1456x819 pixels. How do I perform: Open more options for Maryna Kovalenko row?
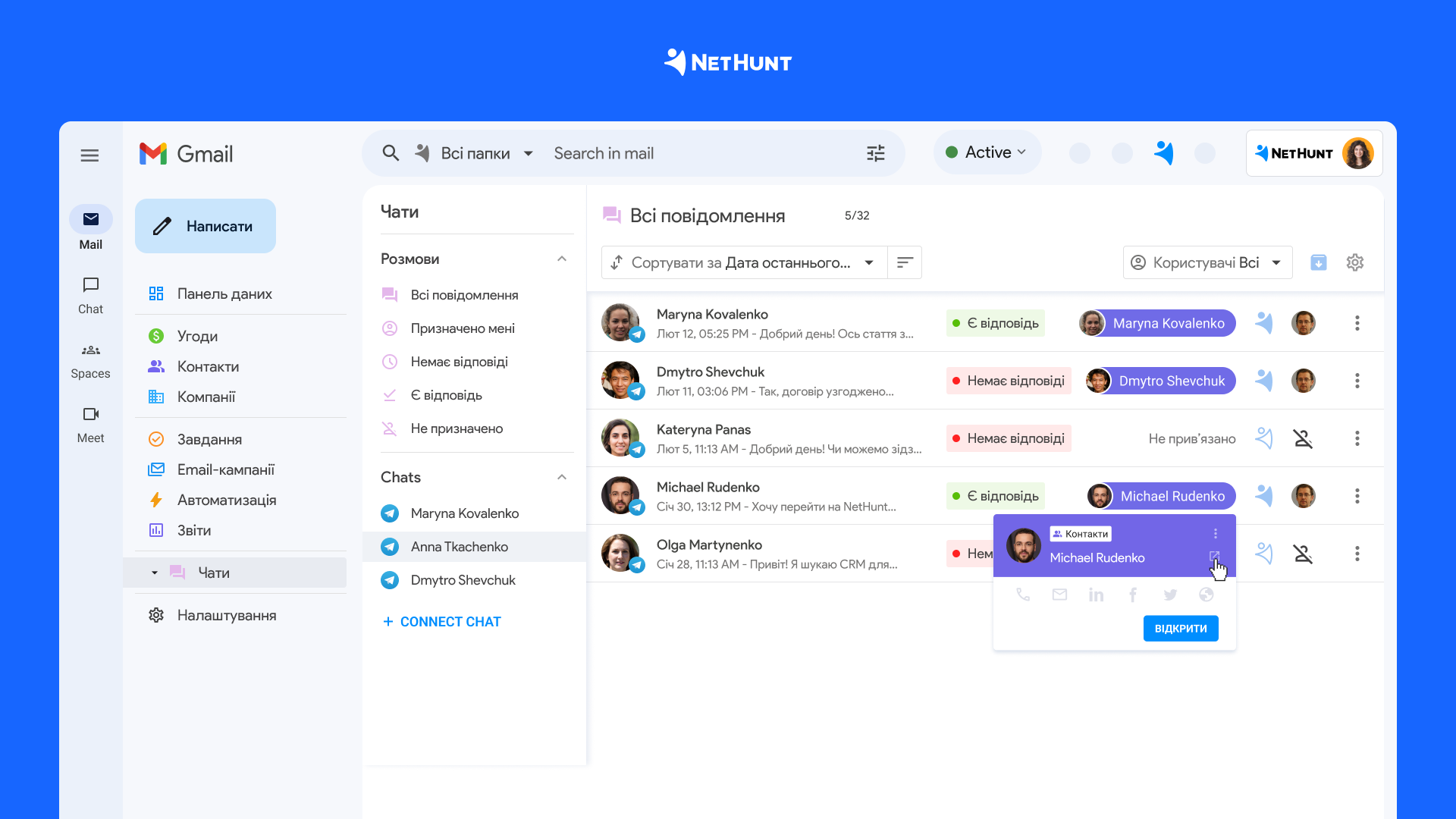[1357, 323]
